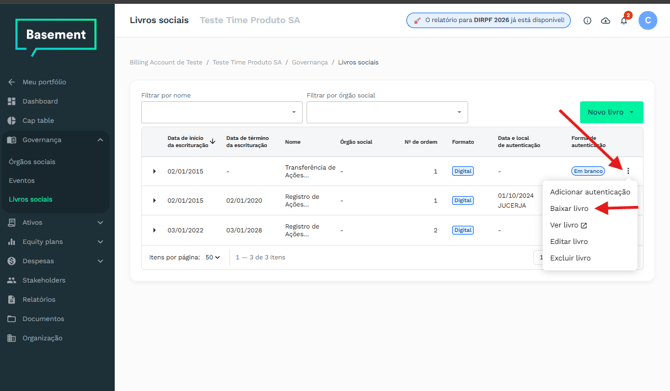
Task: Click the Relatórios document icon
Action: pyautogui.click(x=12, y=300)
